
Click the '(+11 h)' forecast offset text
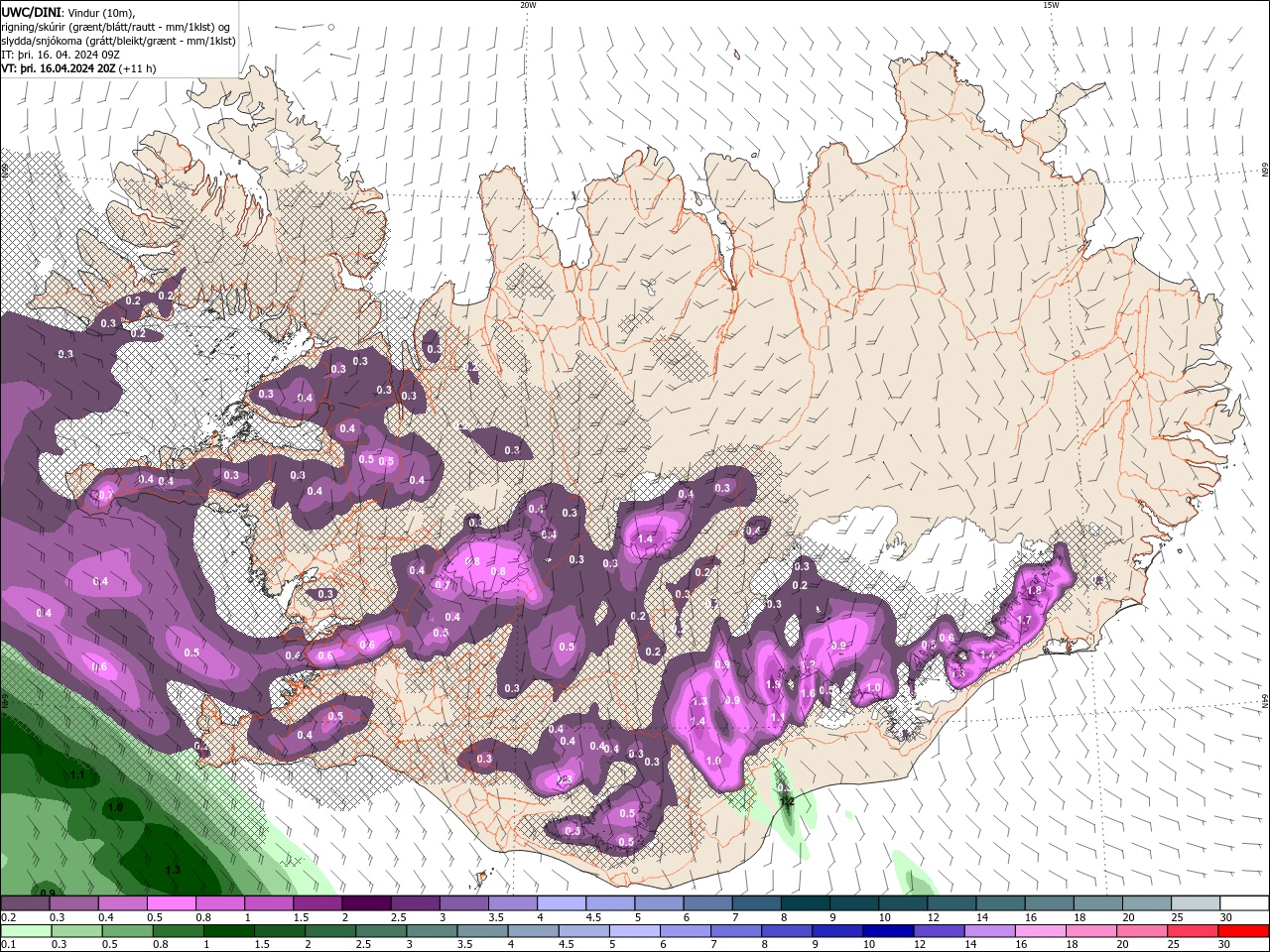pos(138,68)
